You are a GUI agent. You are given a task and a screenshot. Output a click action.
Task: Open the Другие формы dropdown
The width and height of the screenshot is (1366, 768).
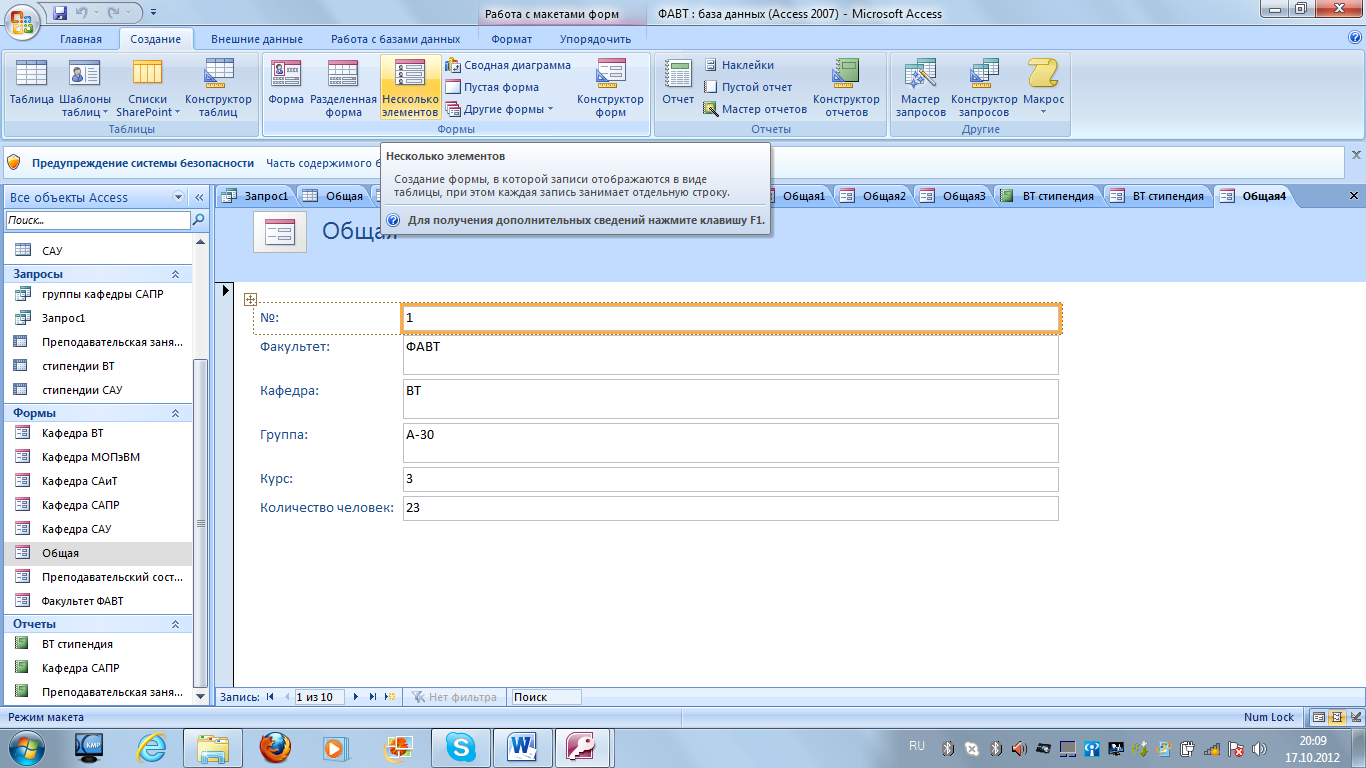click(x=550, y=109)
